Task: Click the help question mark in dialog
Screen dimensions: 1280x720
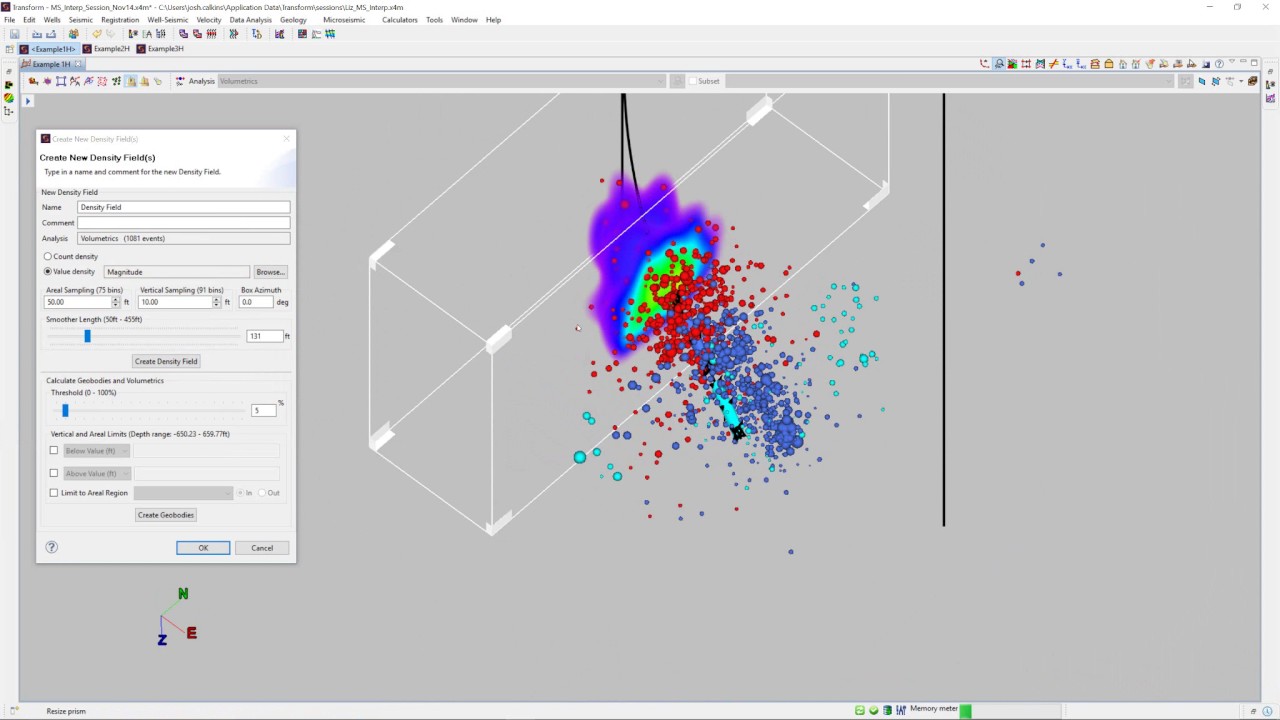Action: click(52, 547)
